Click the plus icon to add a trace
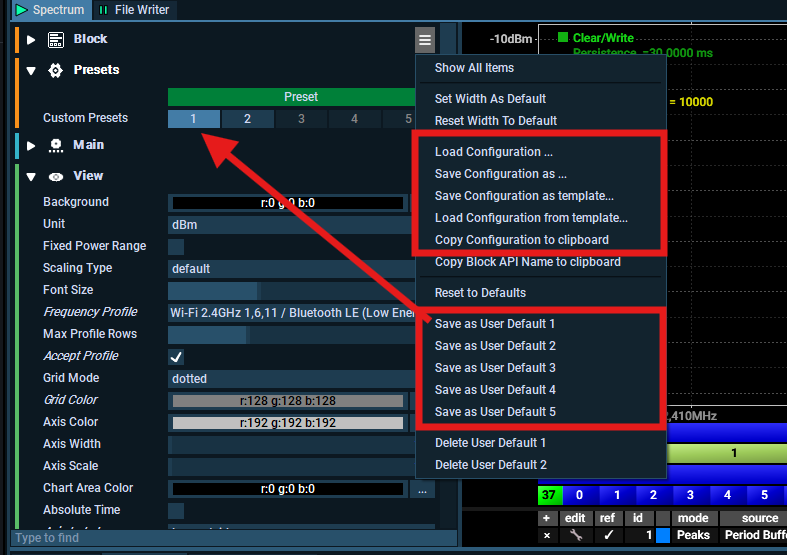787x555 pixels. pyautogui.click(x=546, y=518)
